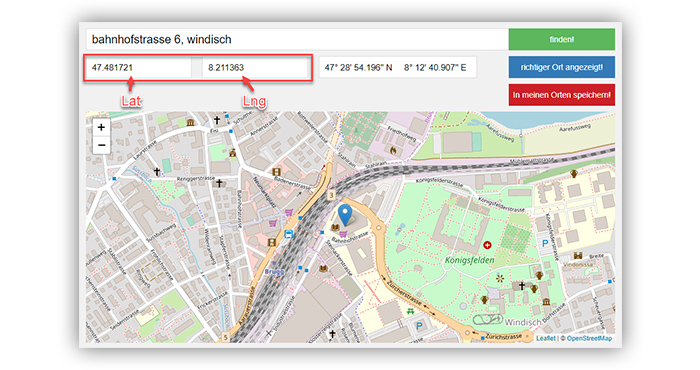Select route shield number 3
700x370 pixels.
click(331, 195)
